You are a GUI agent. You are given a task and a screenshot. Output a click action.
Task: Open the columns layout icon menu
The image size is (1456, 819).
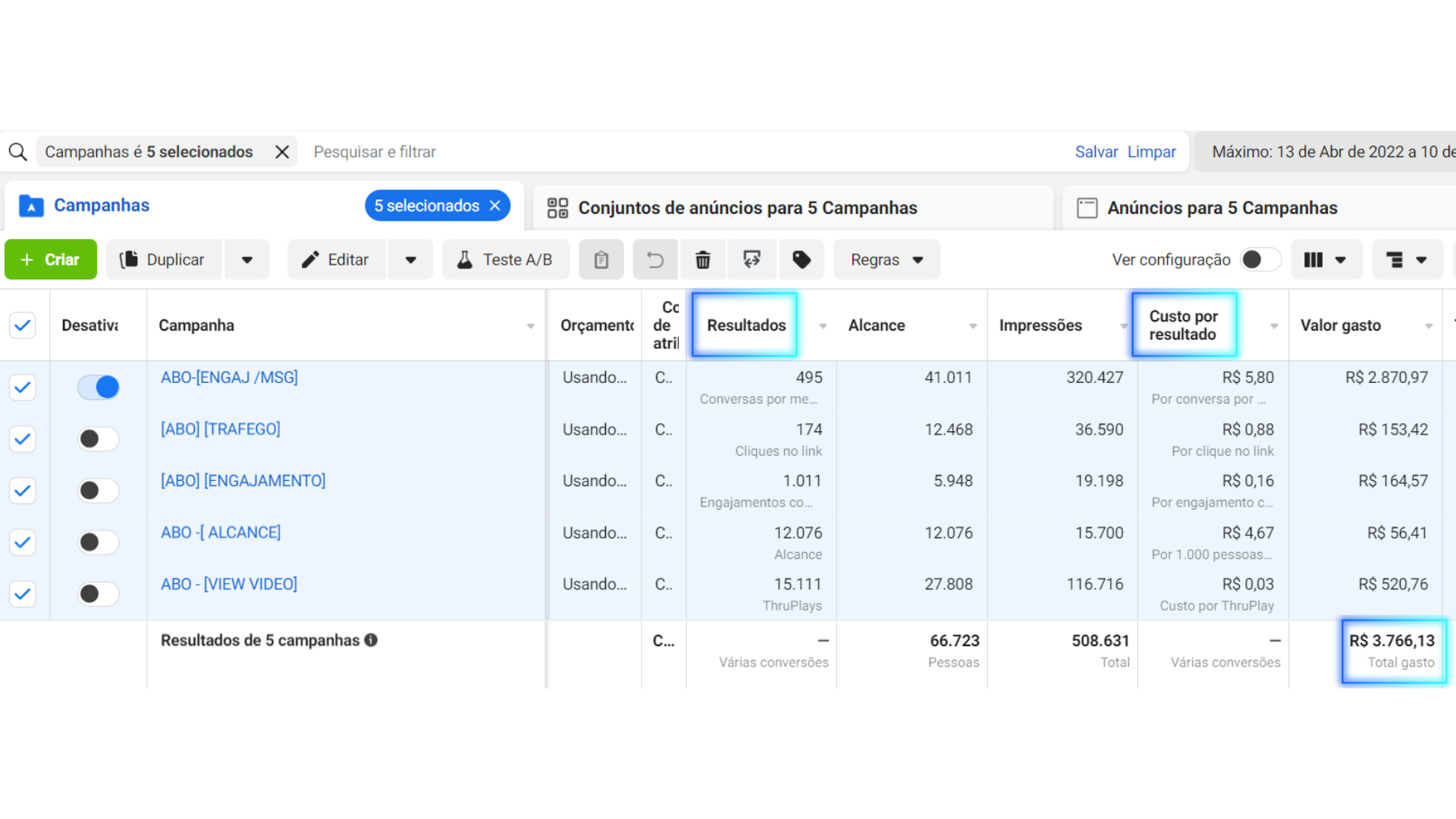(x=1325, y=260)
